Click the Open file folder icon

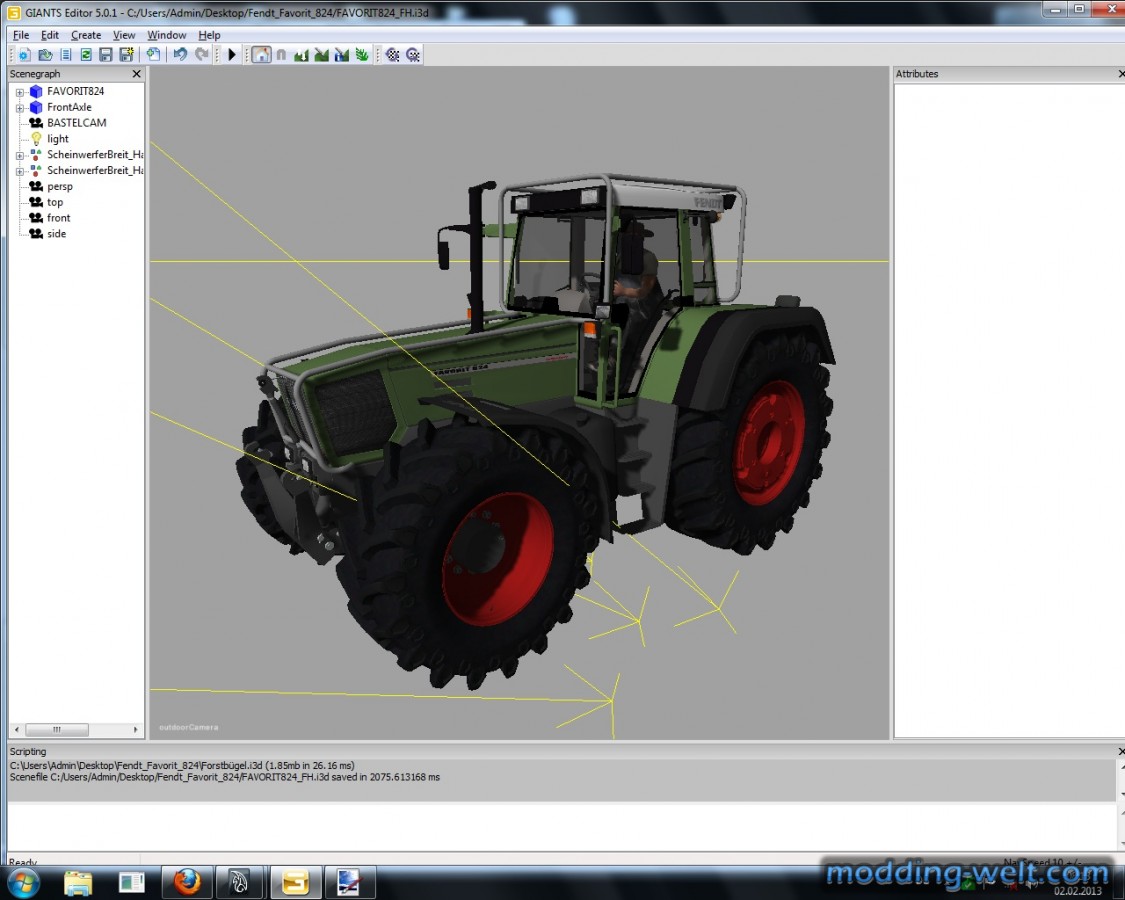pos(45,55)
